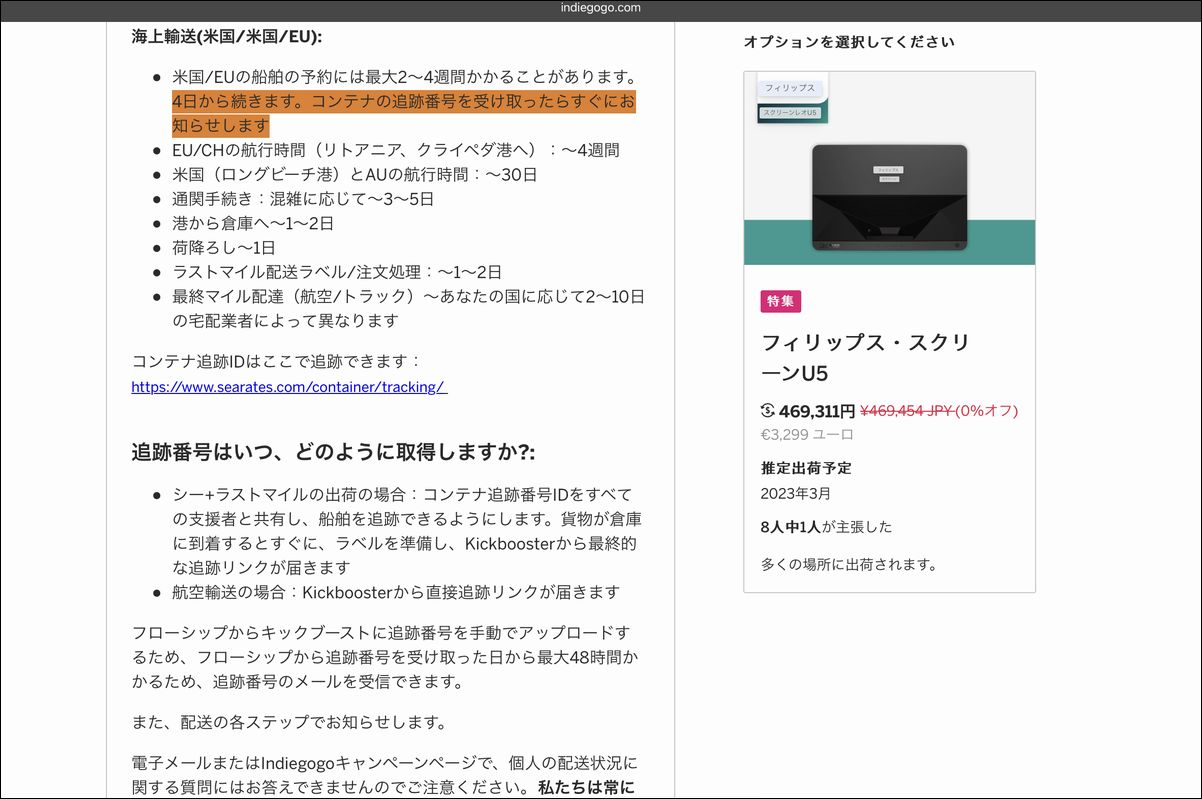The image size is (1202, 799).
Task: Click the コンテナ追跡IDはここで追跡できます text
Action: pyautogui.click(x=277, y=361)
